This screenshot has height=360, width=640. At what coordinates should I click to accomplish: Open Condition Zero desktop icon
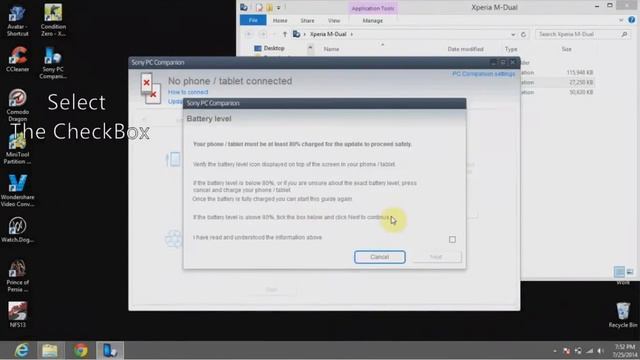(x=53, y=20)
